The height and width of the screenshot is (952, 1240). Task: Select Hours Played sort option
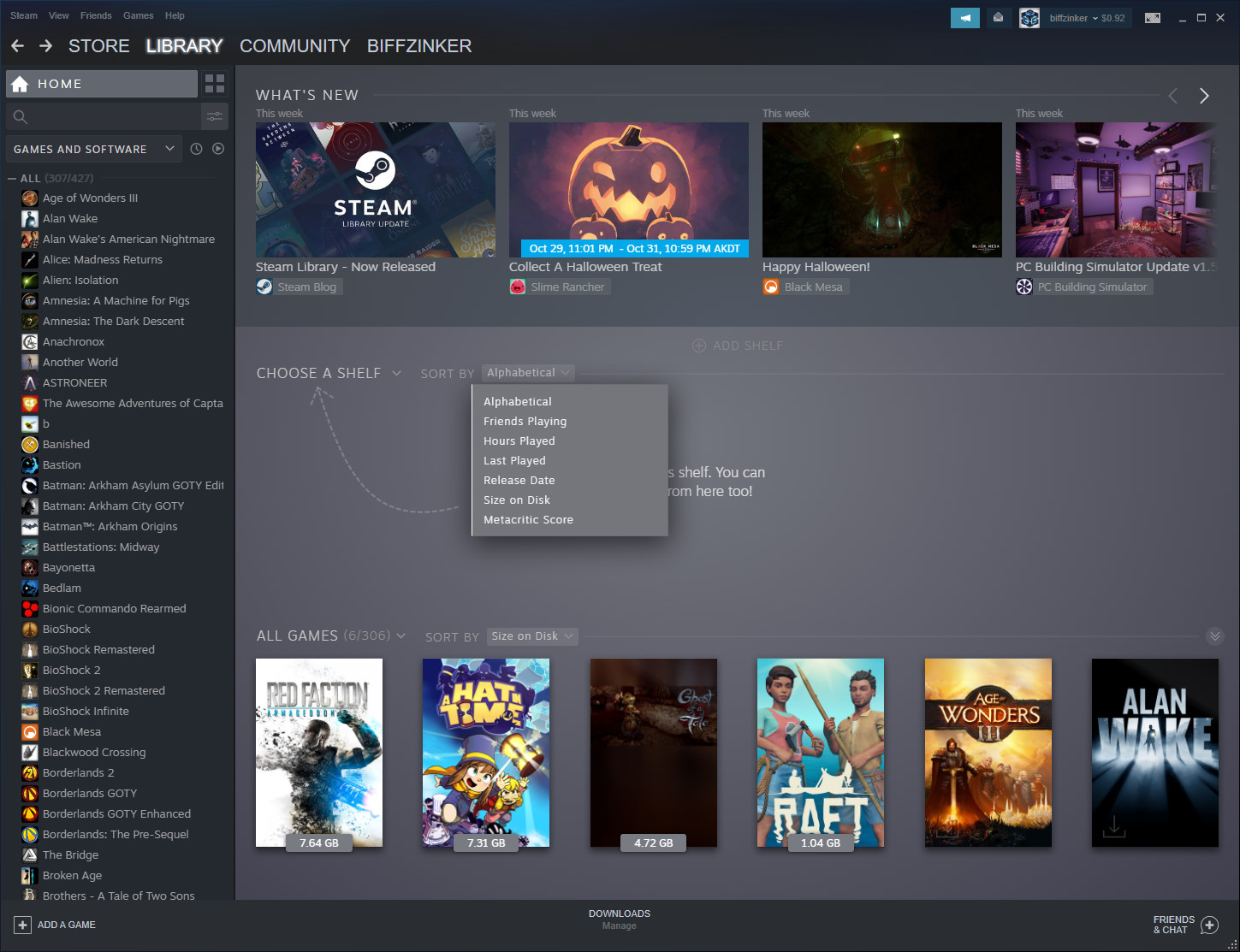point(519,441)
